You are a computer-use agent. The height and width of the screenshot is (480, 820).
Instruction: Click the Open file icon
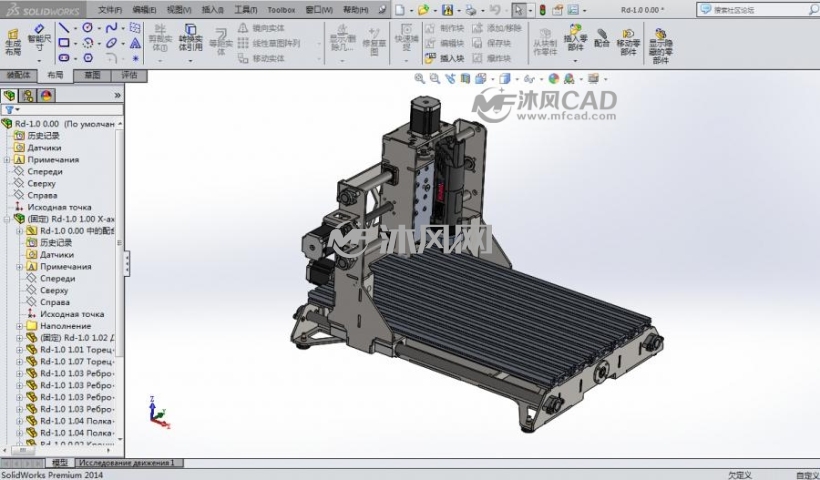[423, 9]
